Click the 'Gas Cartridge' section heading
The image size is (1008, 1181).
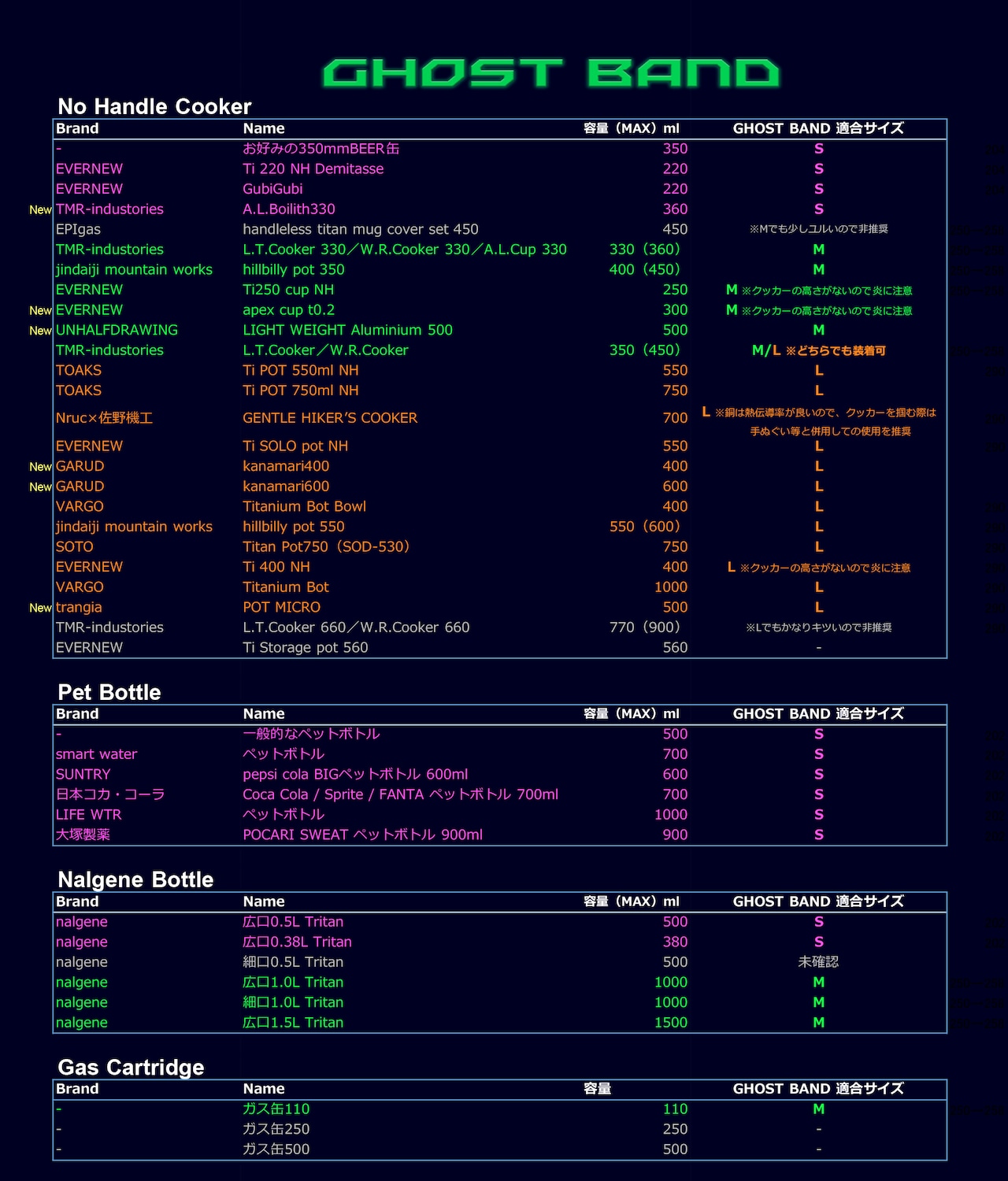(131, 1068)
